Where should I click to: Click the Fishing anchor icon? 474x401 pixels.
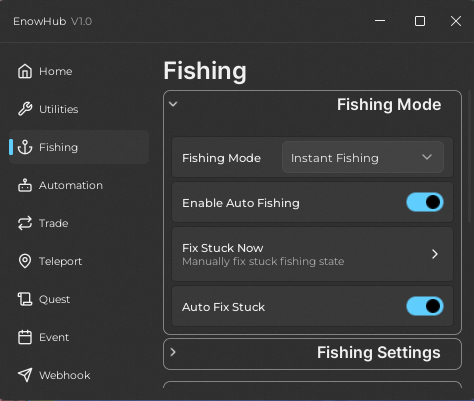(x=25, y=147)
